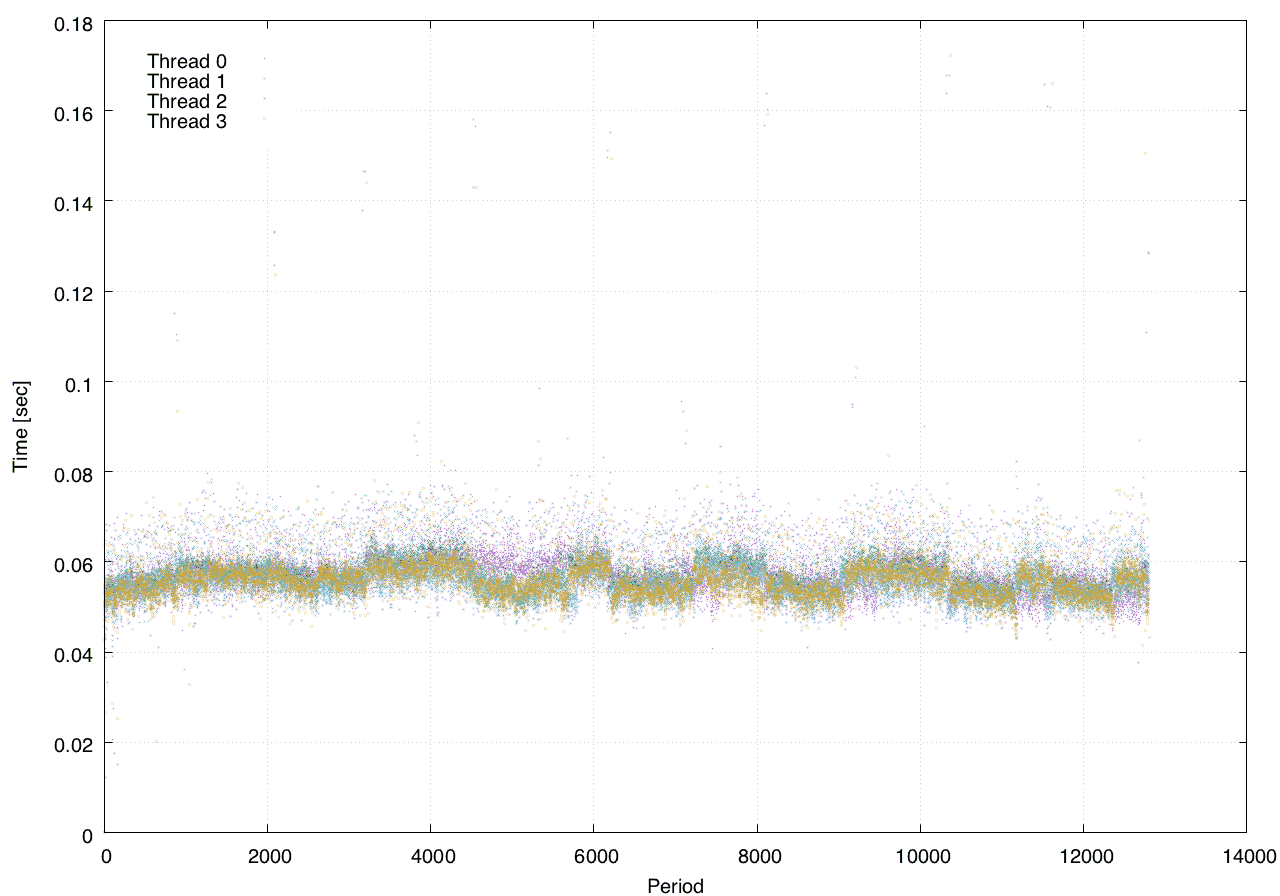Click the y-axis label 0.02
The height and width of the screenshot is (896, 1280).
tap(73, 744)
